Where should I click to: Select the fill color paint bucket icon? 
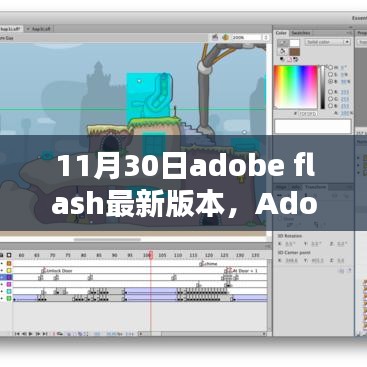tap(283, 51)
